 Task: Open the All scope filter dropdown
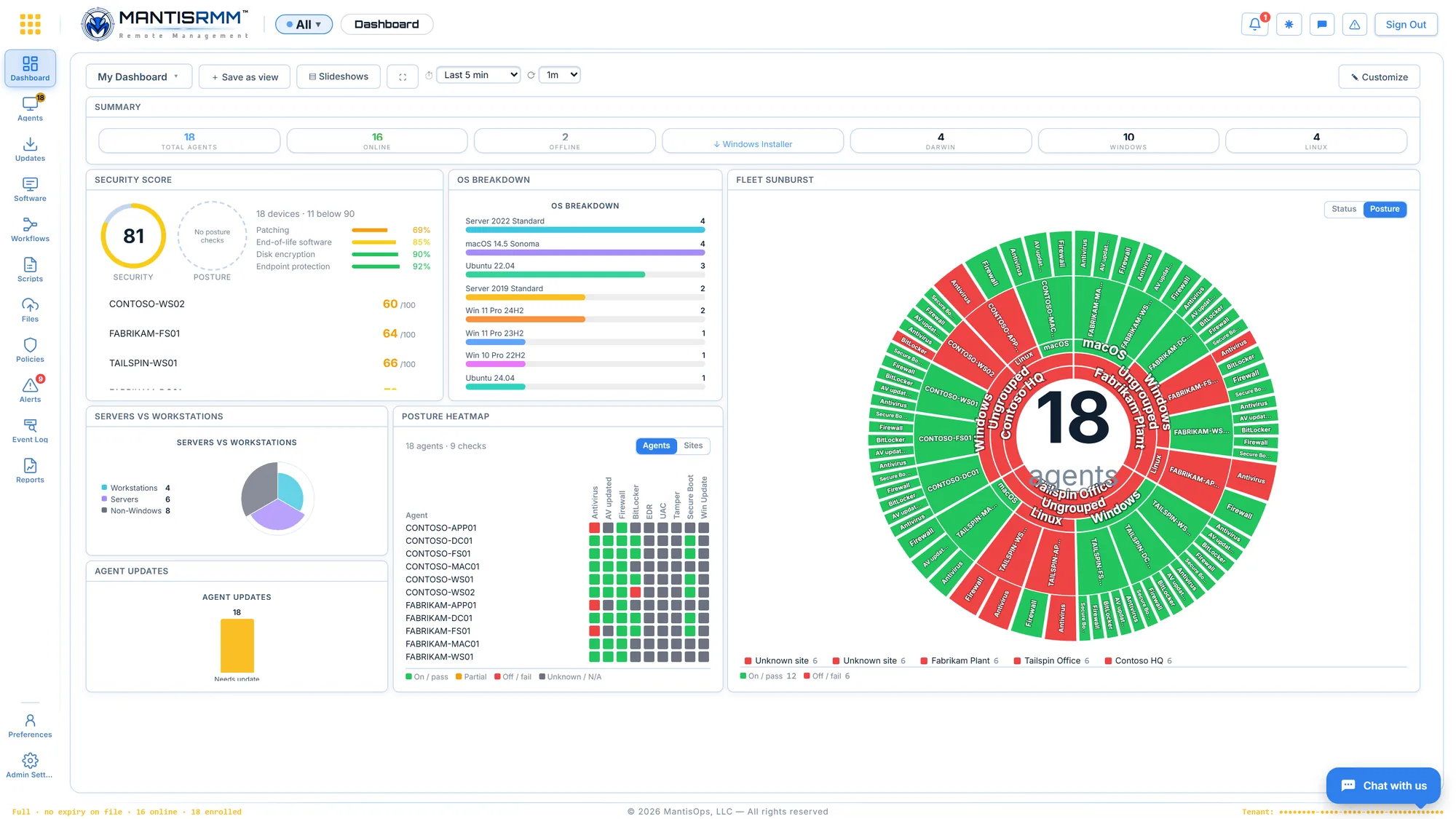coord(304,24)
